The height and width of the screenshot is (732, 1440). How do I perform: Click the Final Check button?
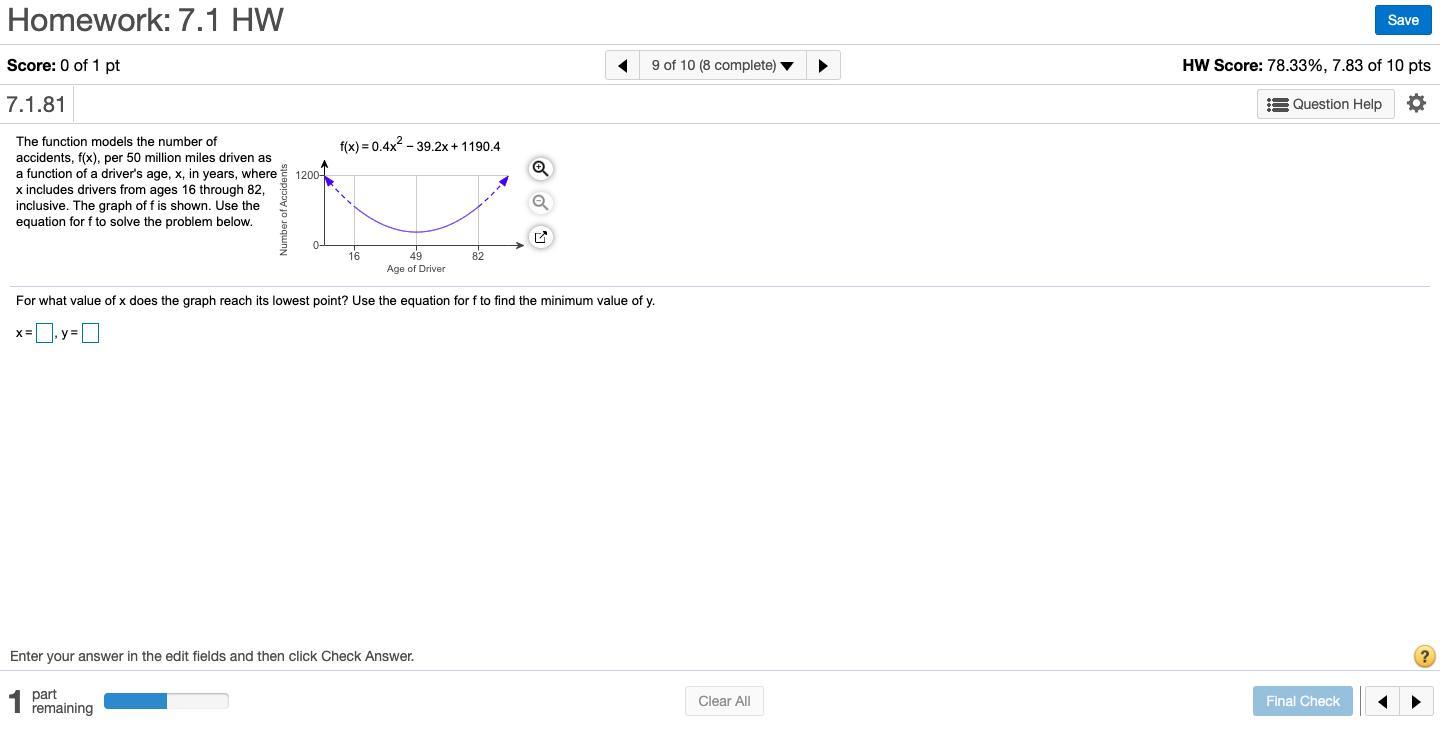pos(1302,701)
